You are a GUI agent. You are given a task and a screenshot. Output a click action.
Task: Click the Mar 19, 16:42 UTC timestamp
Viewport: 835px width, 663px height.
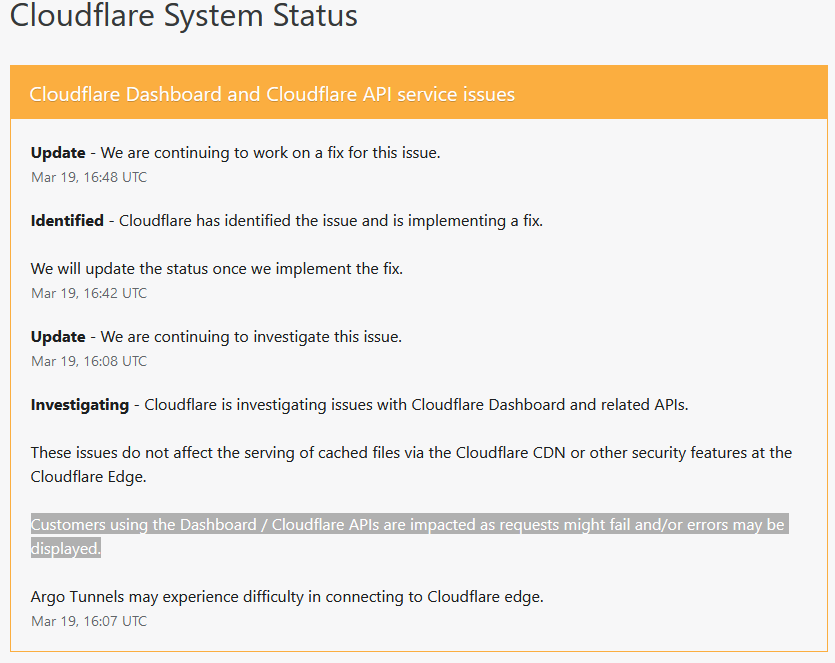point(89,293)
